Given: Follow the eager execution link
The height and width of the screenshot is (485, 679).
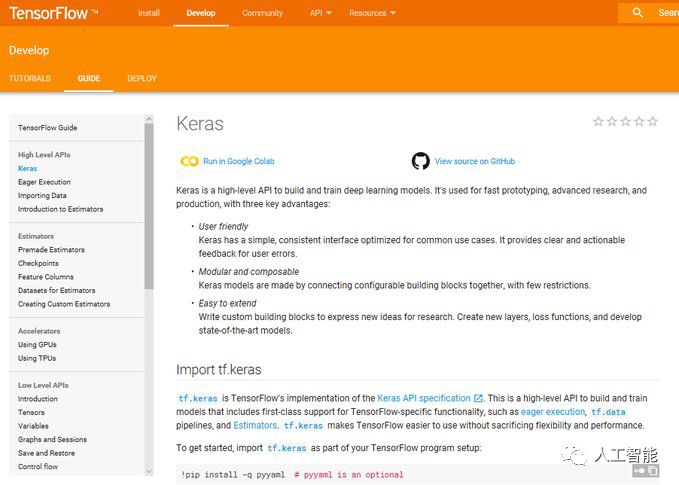Looking at the screenshot, I should (x=553, y=411).
